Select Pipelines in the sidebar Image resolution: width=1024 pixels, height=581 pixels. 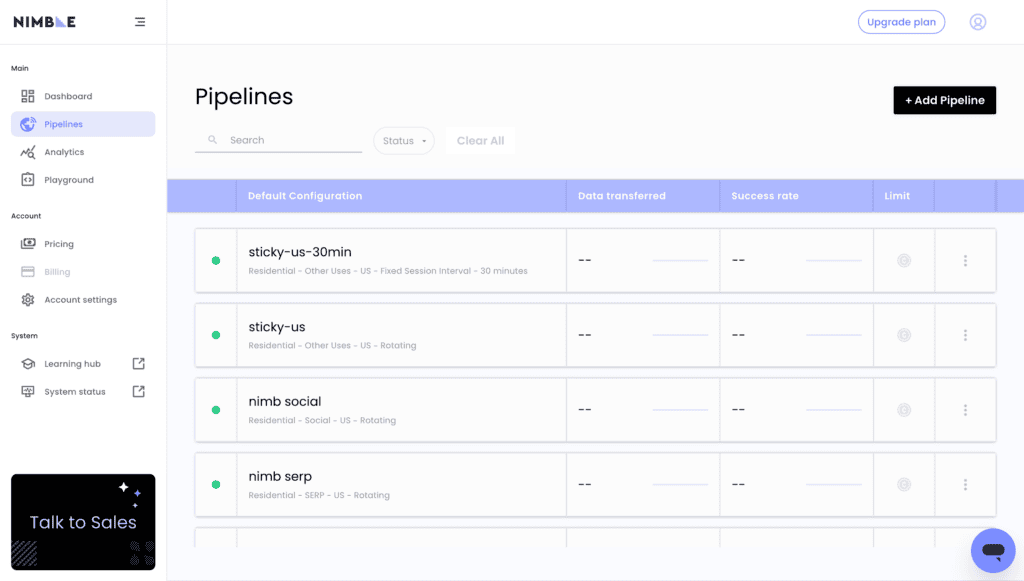(x=83, y=124)
